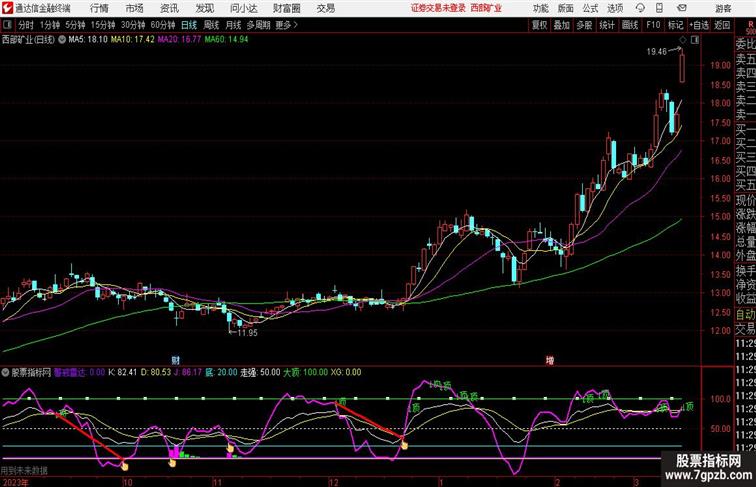Screen dimensions: 756x487
Task: Click the hand pointer signal near late December
Action: pos(404,445)
